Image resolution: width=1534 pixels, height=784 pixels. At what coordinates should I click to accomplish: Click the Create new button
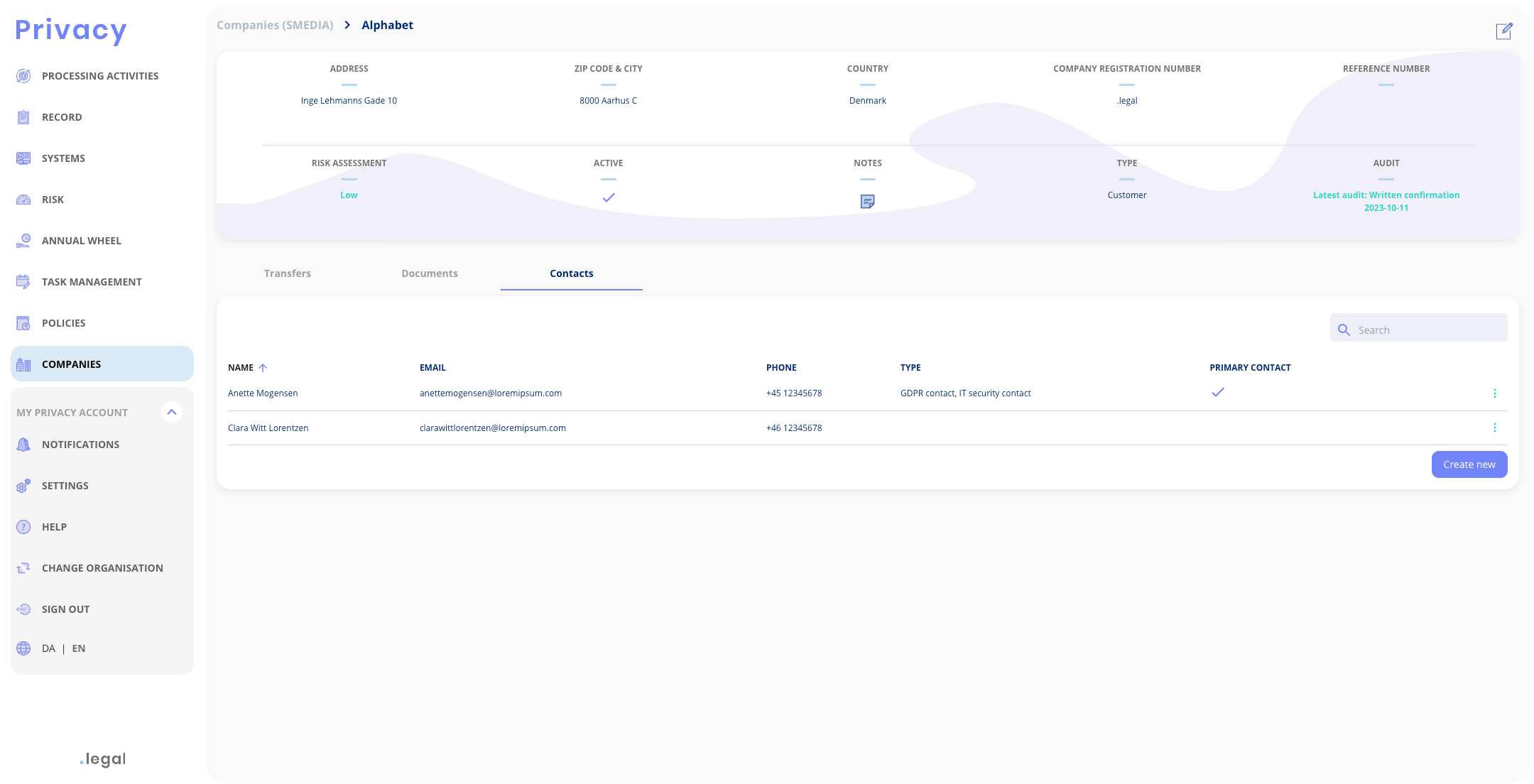tap(1469, 464)
